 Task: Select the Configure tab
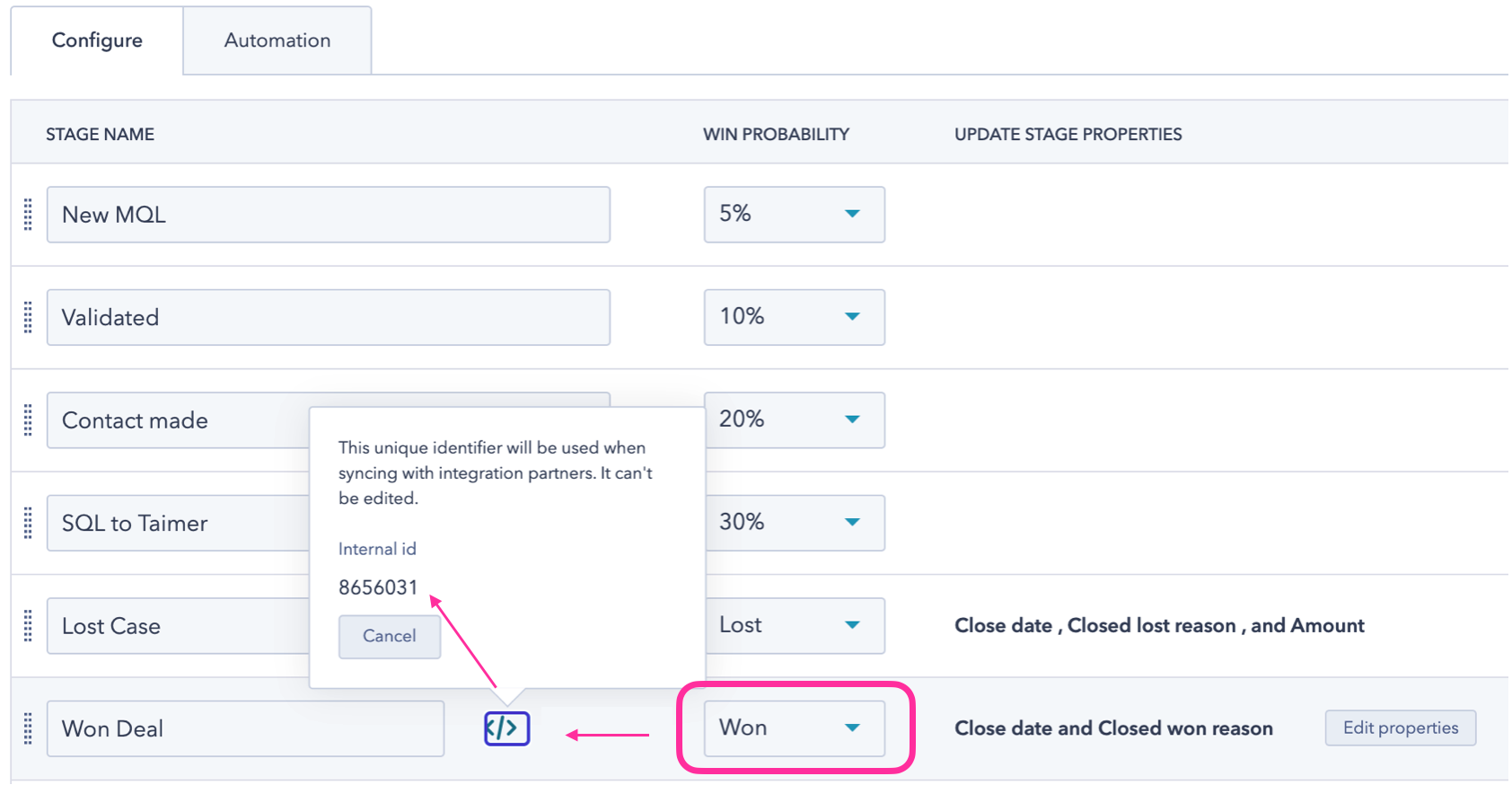(97, 40)
